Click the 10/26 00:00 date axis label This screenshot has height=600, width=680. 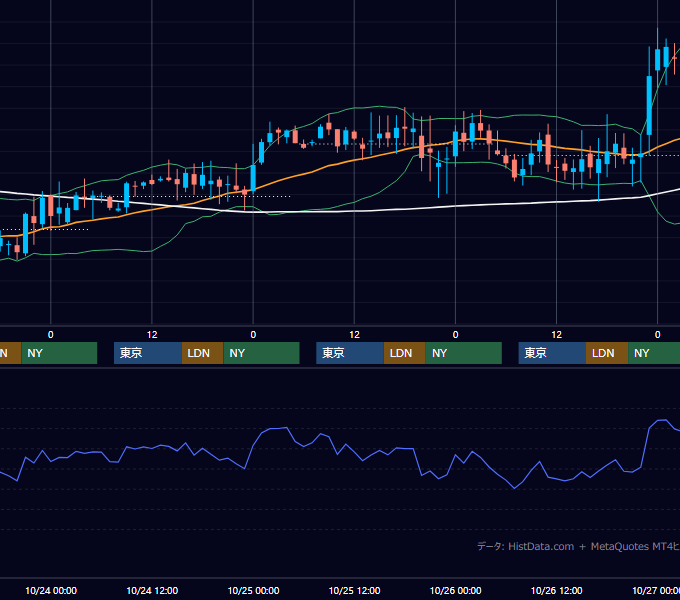click(455, 590)
